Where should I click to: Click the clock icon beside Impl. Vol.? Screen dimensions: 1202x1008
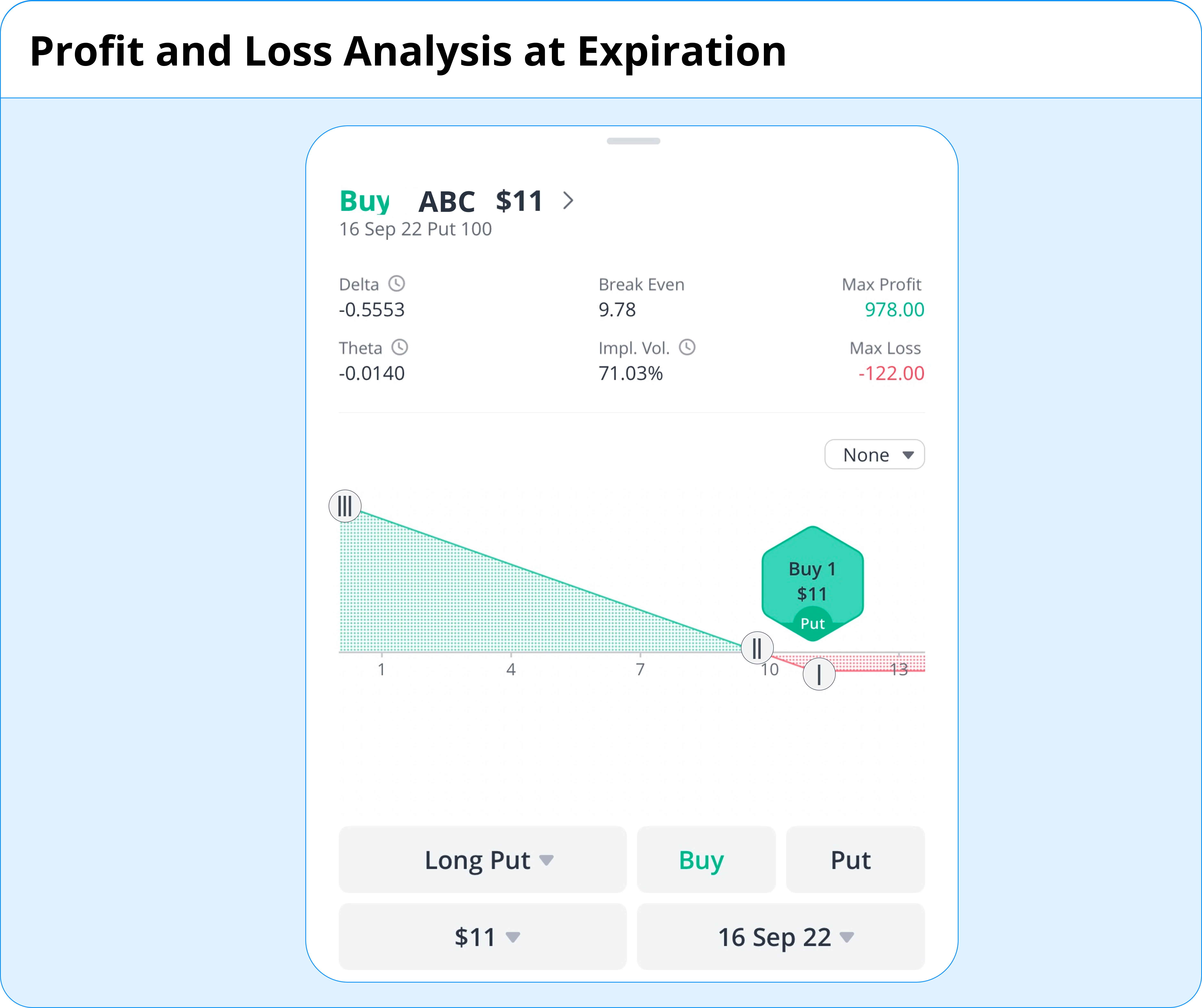(687, 347)
